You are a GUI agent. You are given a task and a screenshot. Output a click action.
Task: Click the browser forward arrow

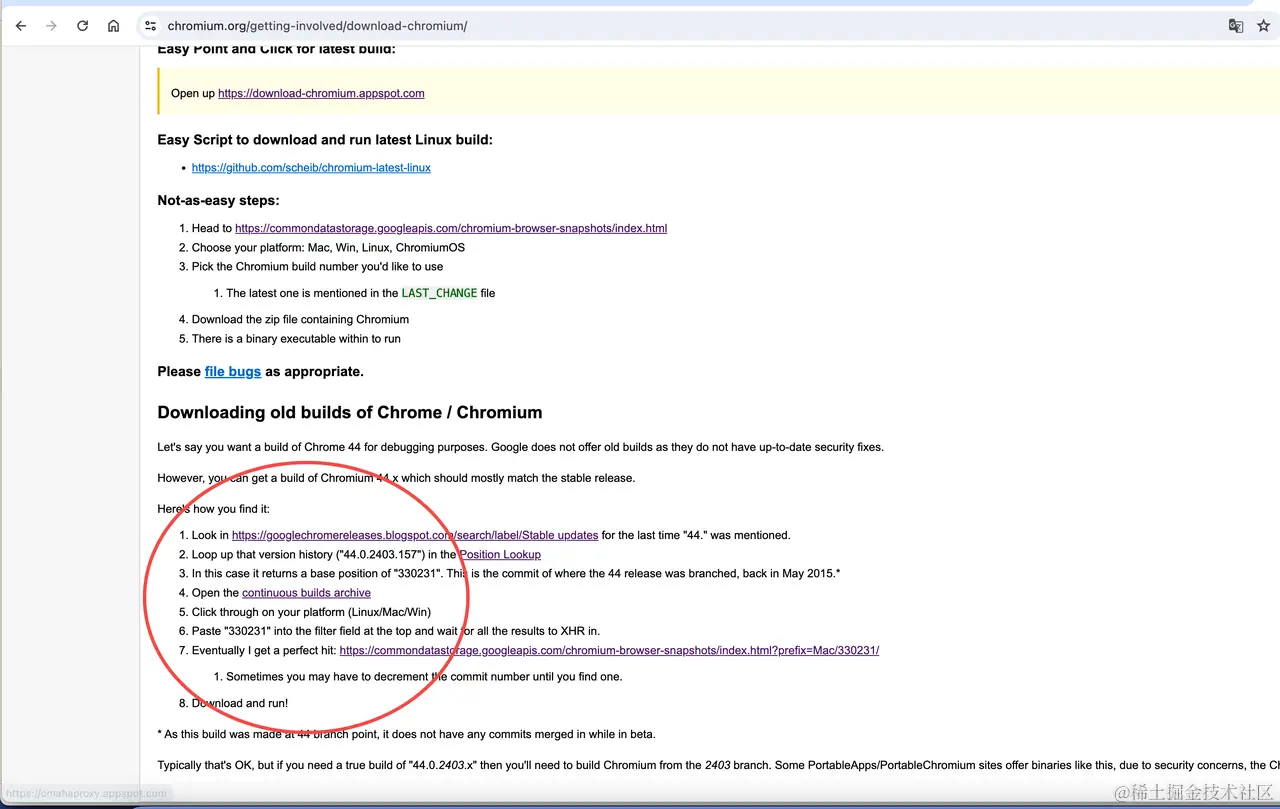click(52, 26)
